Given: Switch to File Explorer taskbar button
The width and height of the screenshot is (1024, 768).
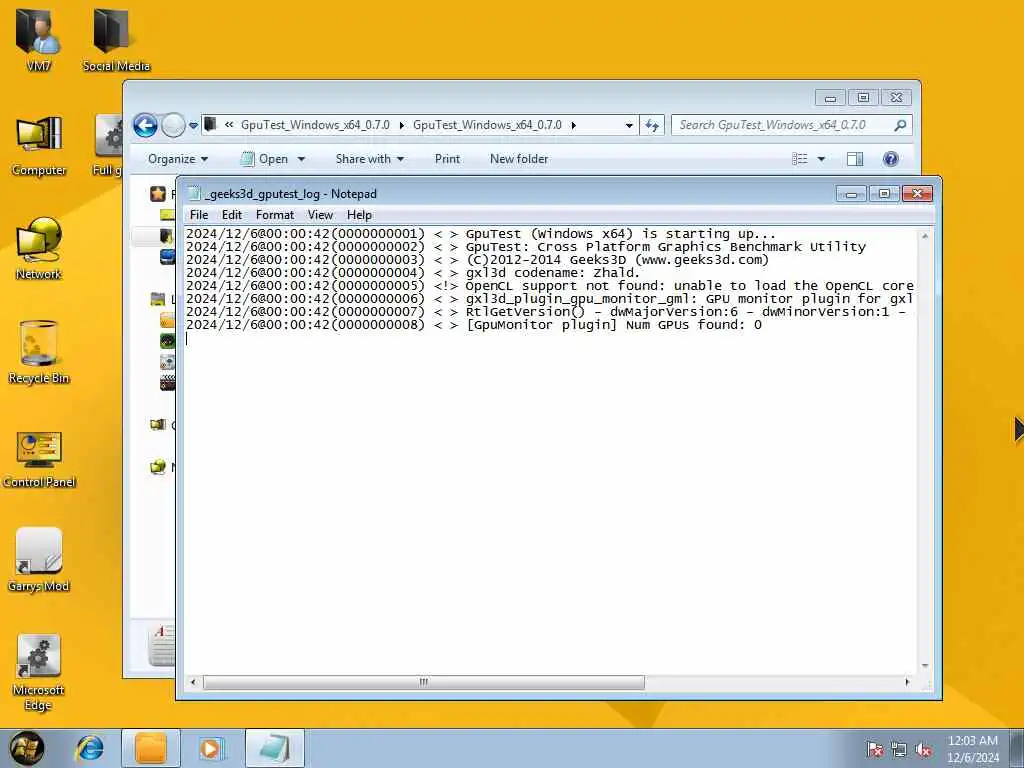Looking at the screenshot, I should [150, 748].
